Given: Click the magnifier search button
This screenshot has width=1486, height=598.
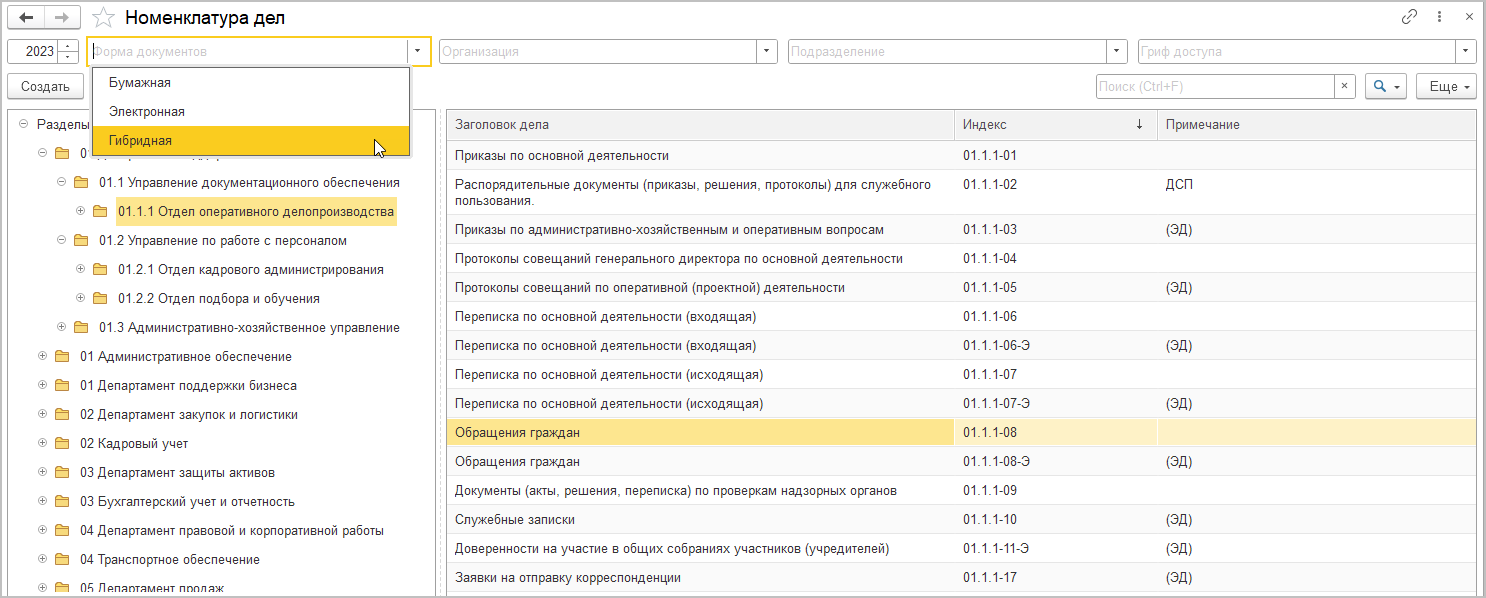Looking at the screenshot, I should tap(1386, 87).
